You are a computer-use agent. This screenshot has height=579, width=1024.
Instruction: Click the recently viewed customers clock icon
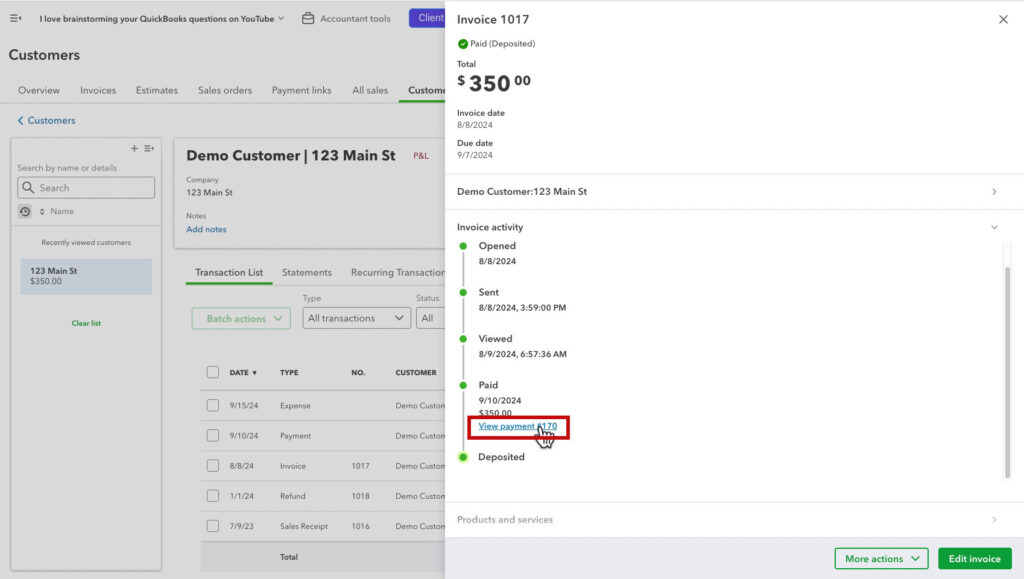(x=25, y=212)
